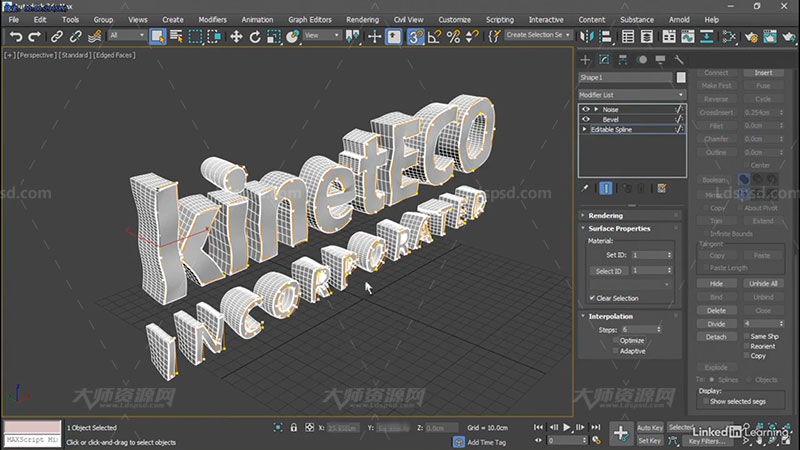The height and width of the screenshot is (450, 800).
Task: Open the material name dropdown below Select ID
Action: (x=631, y=284)
